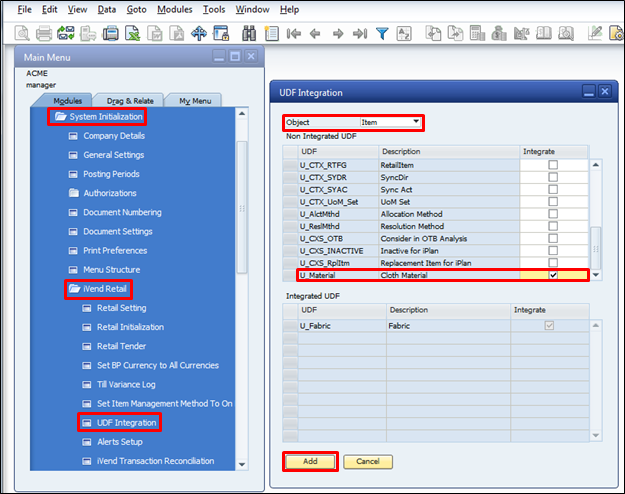Click Description column header in Non Integrated UDF

tap(449, 152)
